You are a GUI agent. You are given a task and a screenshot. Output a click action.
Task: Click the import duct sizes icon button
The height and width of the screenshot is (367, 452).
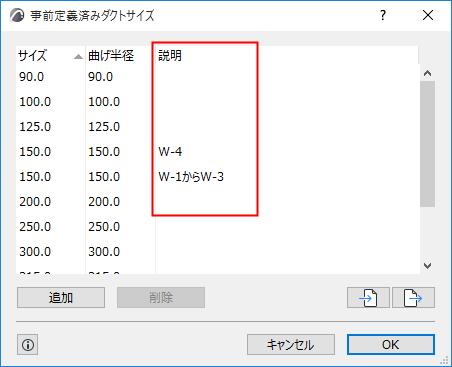[368, 297]
